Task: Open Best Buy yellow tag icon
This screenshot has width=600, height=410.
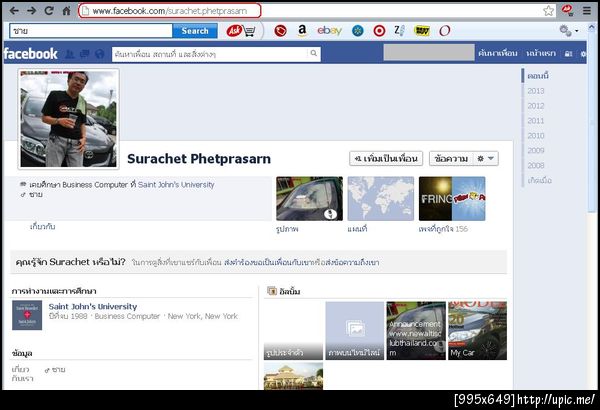Action: (x=422, y=31)
